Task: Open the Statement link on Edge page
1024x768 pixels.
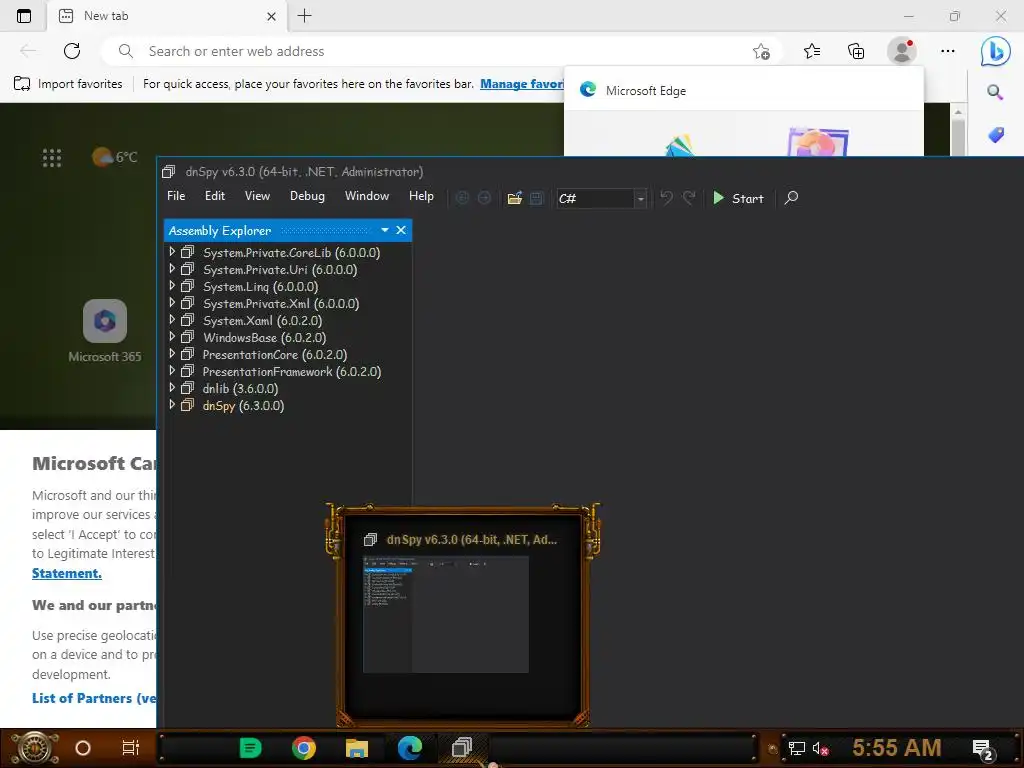Action: (67, 573)
